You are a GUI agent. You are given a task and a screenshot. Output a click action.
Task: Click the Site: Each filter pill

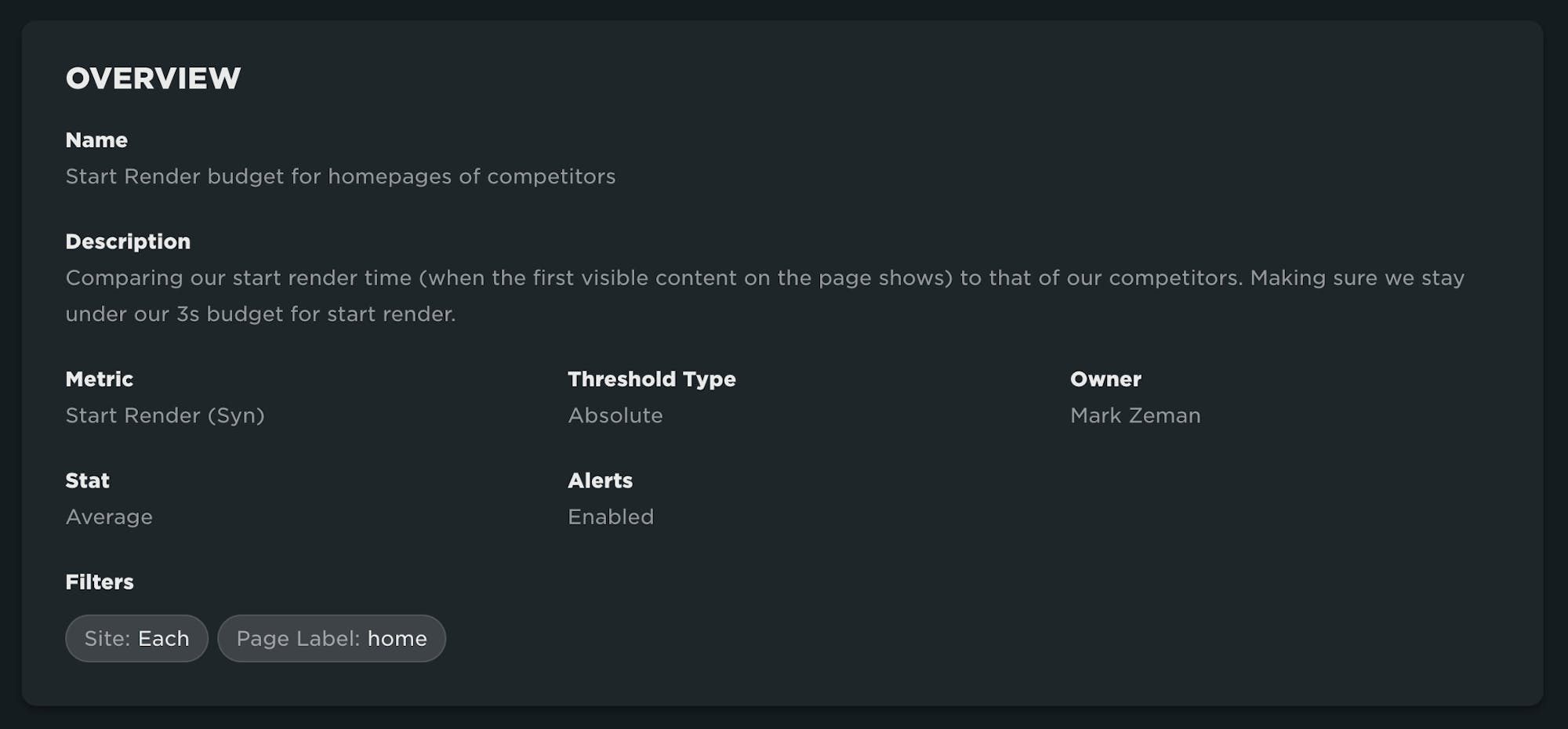(x=136, y=638)
